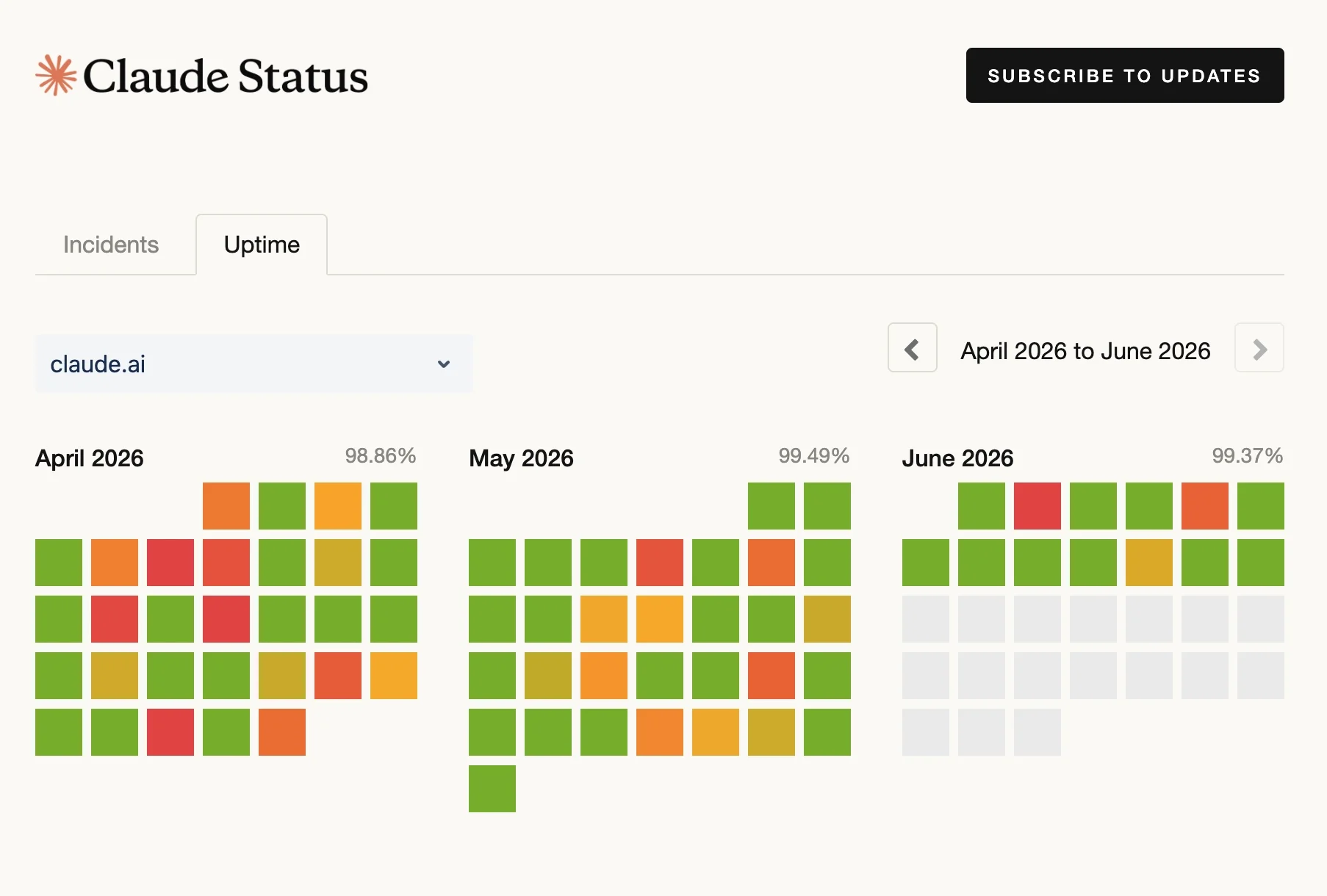Click the Claude starburst logo icon

[57, 75]
